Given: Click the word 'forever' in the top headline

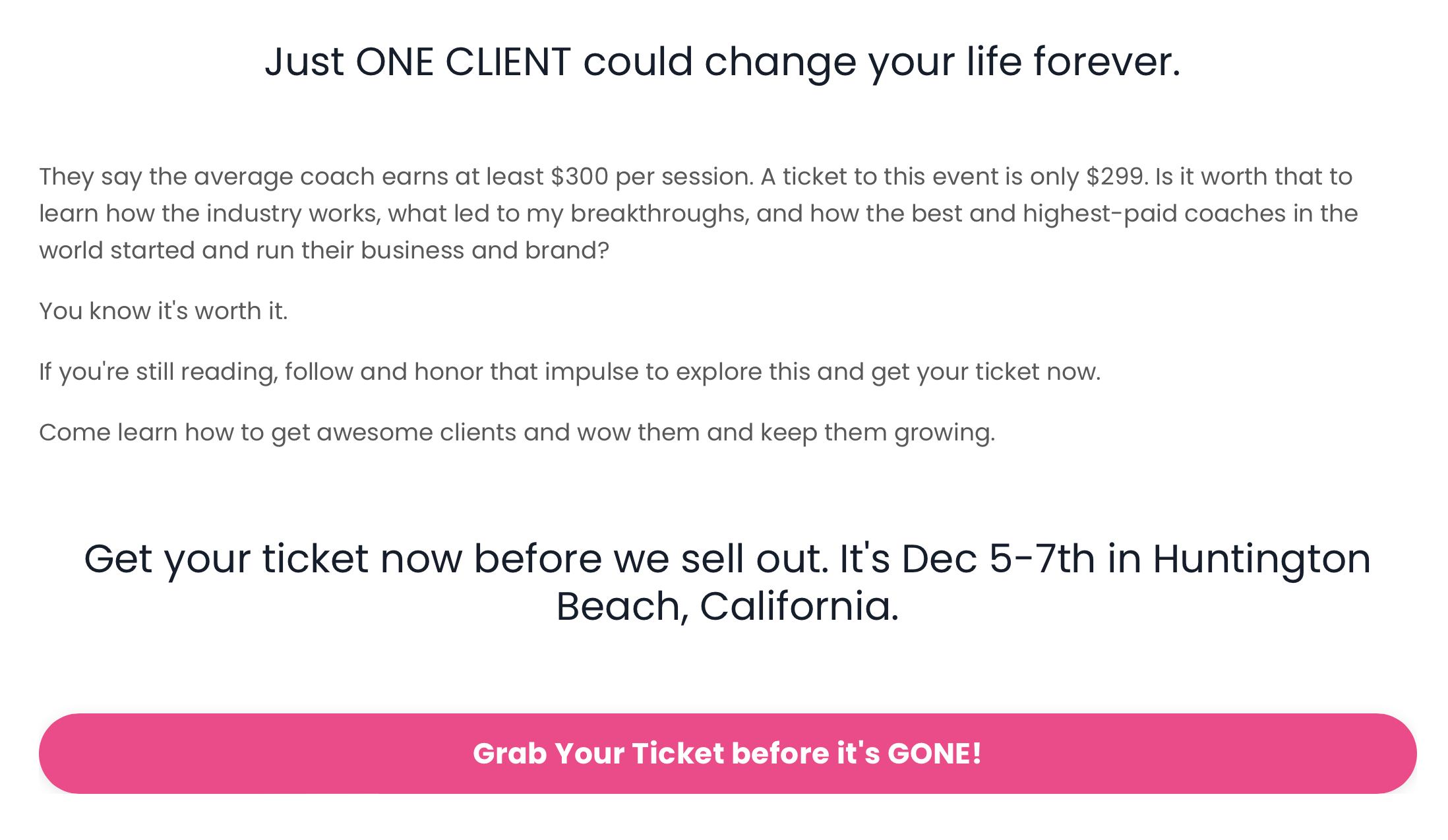Looking at the screenshot, I should (1106, 62).
